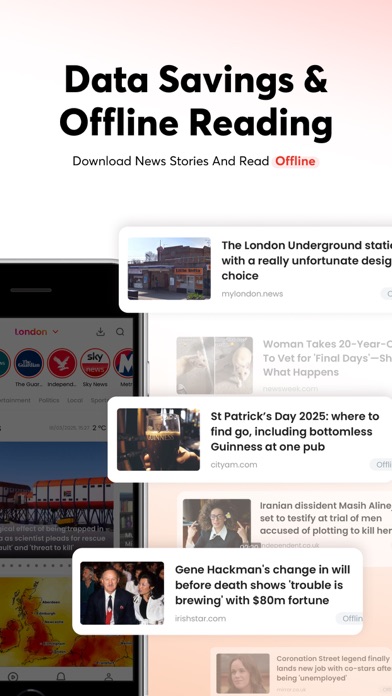Read 'The London Underground station' headline
This screenshot has width=392, height=696.
[x=307, y=260]
